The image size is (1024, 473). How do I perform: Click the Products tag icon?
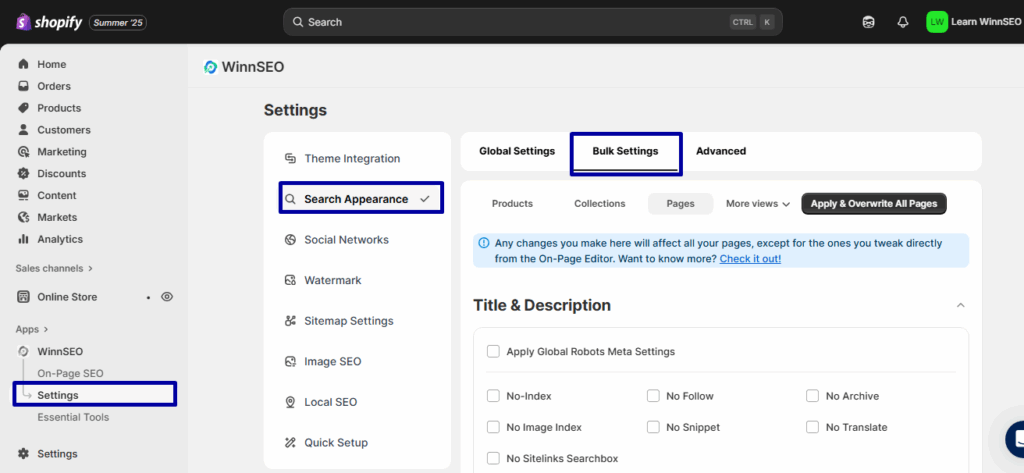coord(24,108)
